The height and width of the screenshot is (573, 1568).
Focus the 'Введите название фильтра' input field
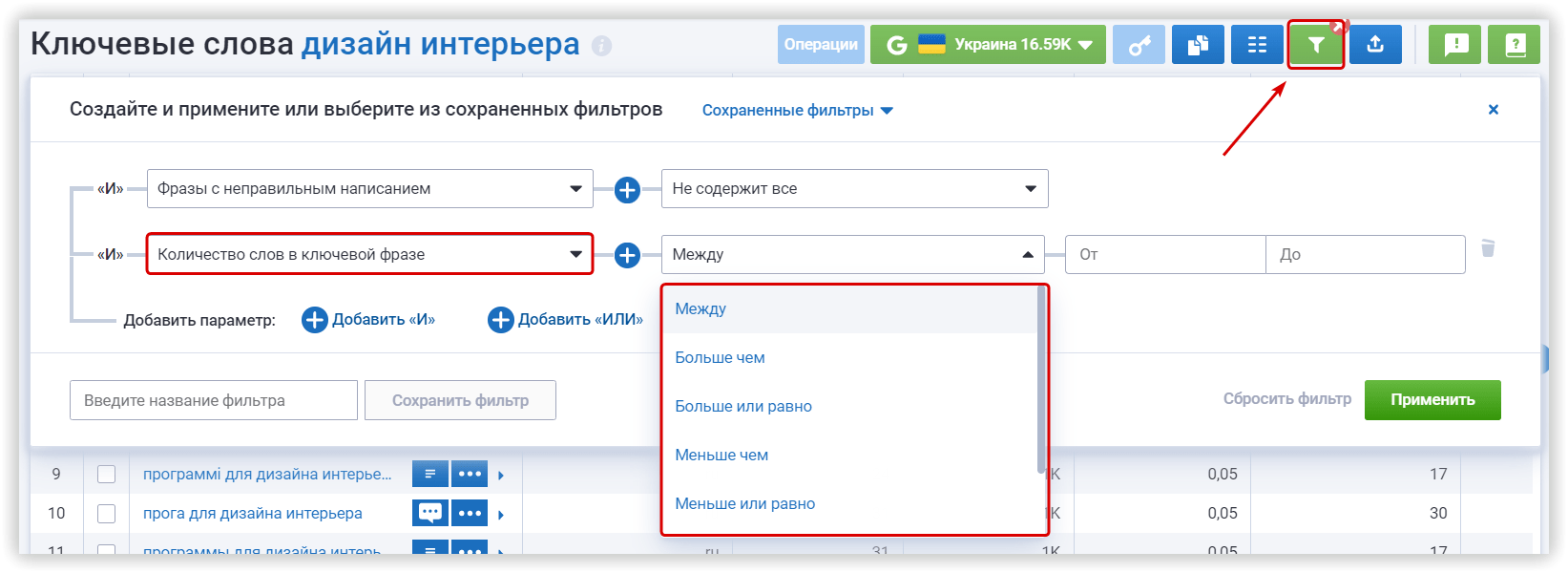point(214,400)
